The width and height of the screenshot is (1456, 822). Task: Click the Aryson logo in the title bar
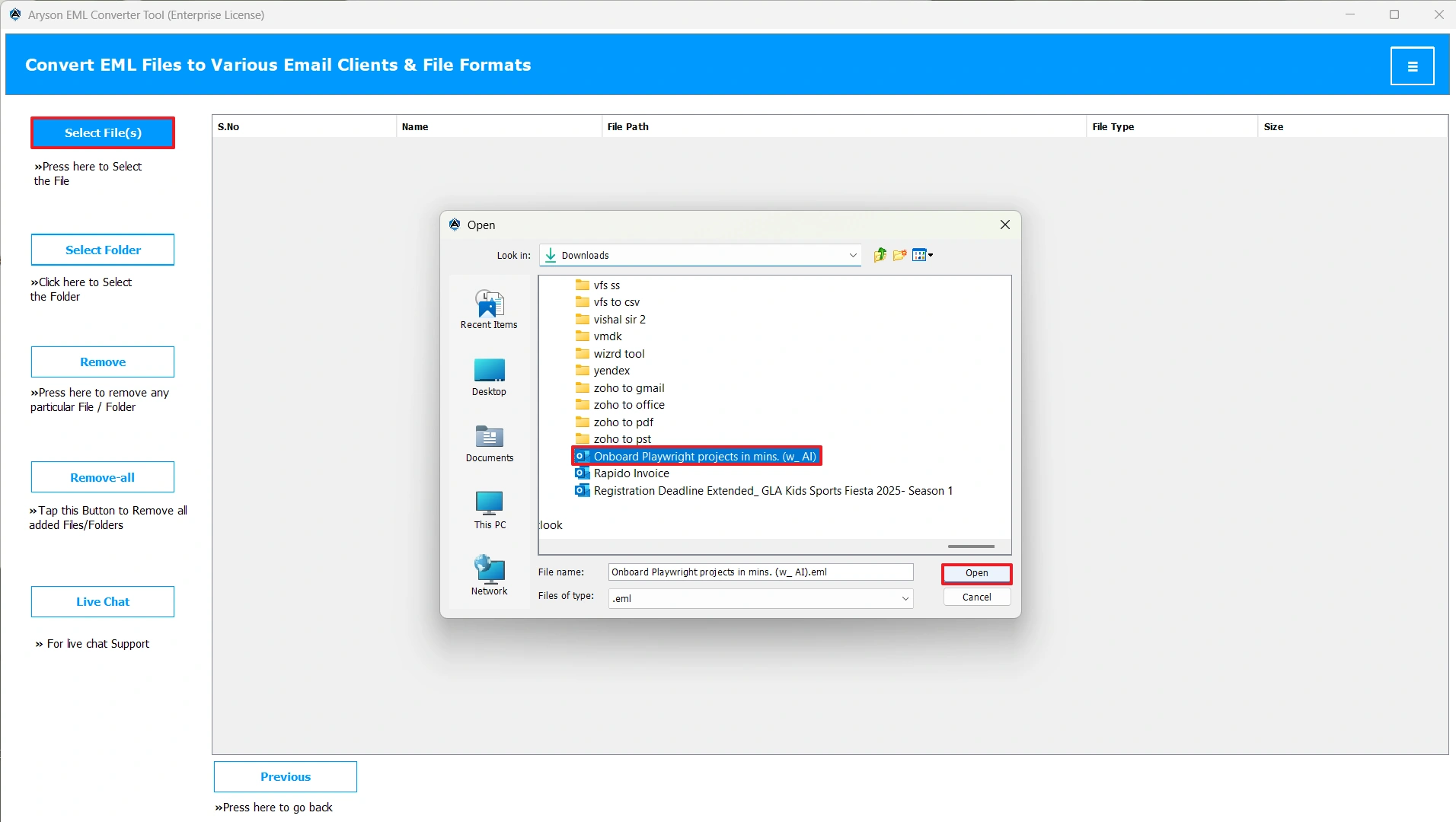15,14
